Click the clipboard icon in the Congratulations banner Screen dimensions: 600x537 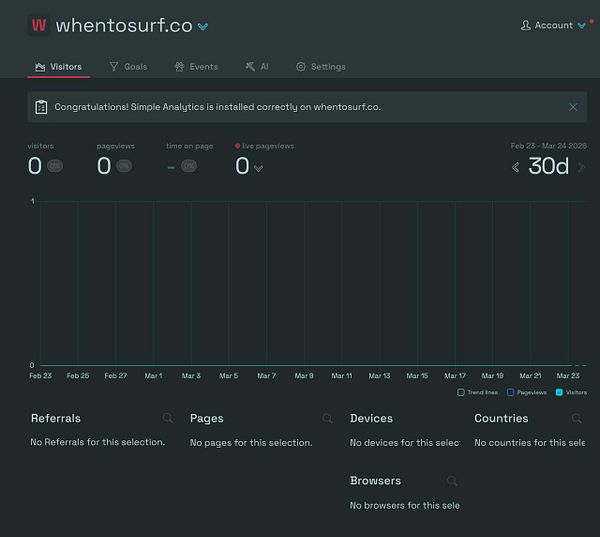pyautogui.click(x=41, y=107)
